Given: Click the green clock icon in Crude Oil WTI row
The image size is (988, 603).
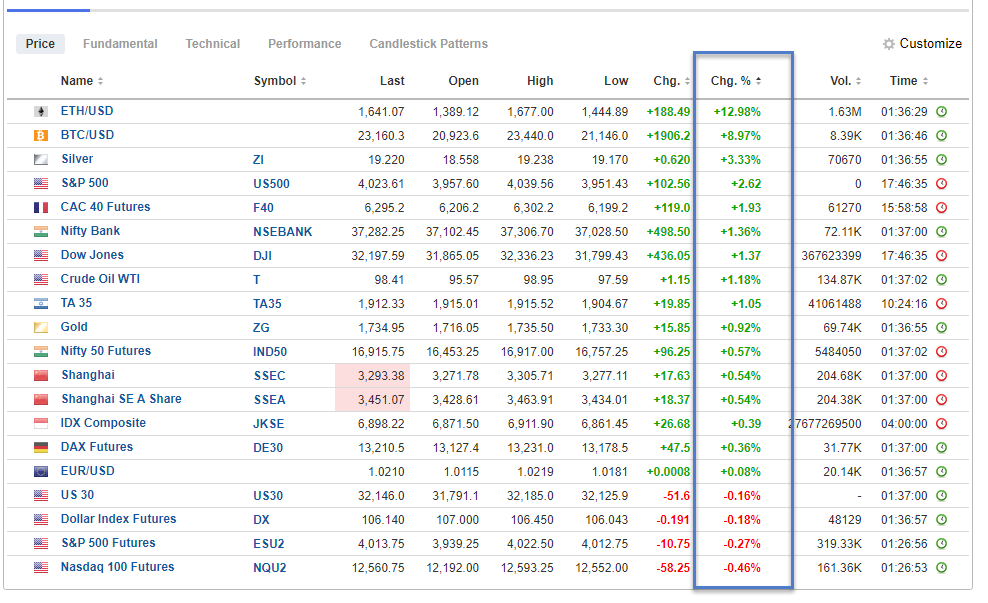Looking at the screenshot, I should tap(941, 280).
